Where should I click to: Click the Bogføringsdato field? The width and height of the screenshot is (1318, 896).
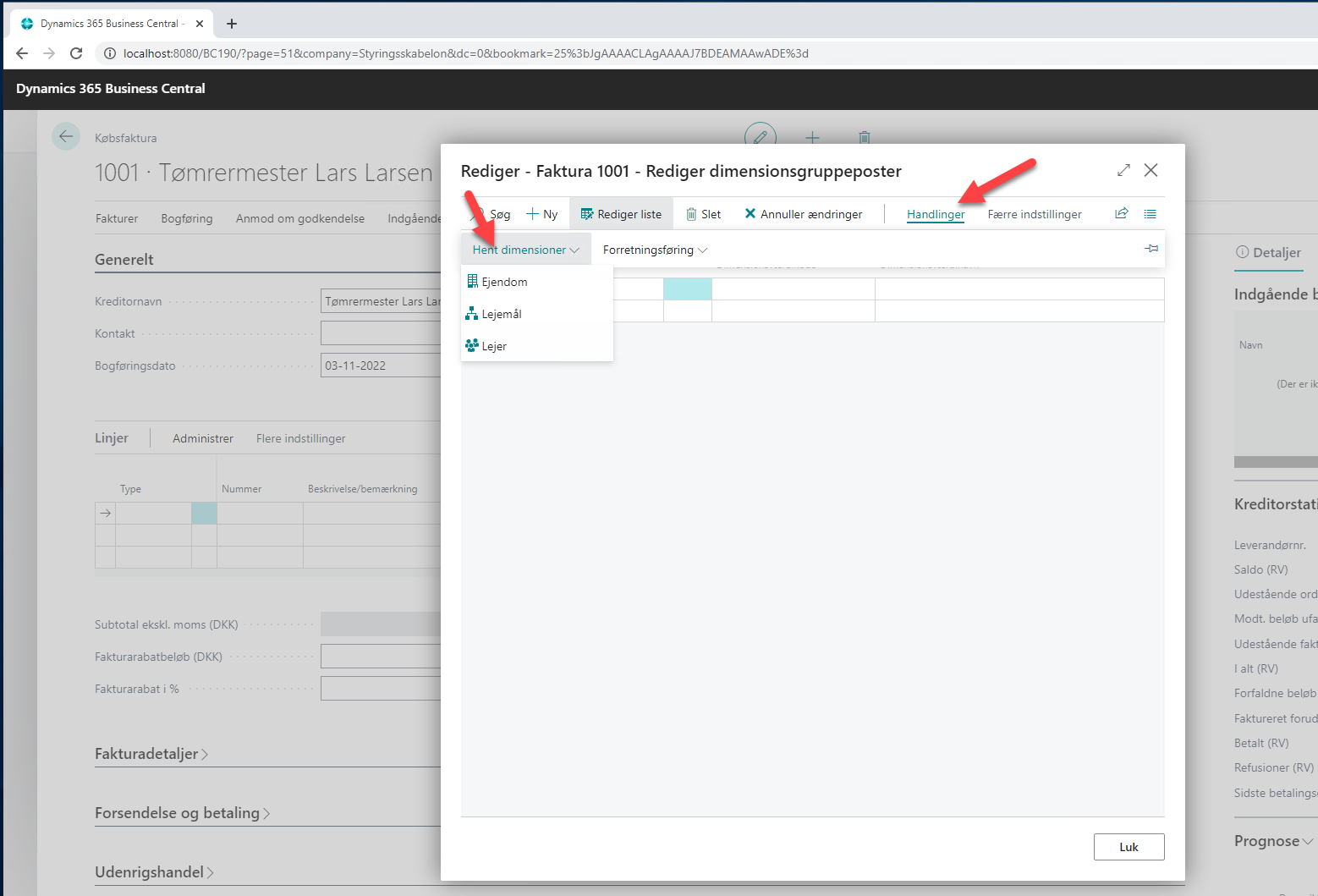[x=381, y=366]
